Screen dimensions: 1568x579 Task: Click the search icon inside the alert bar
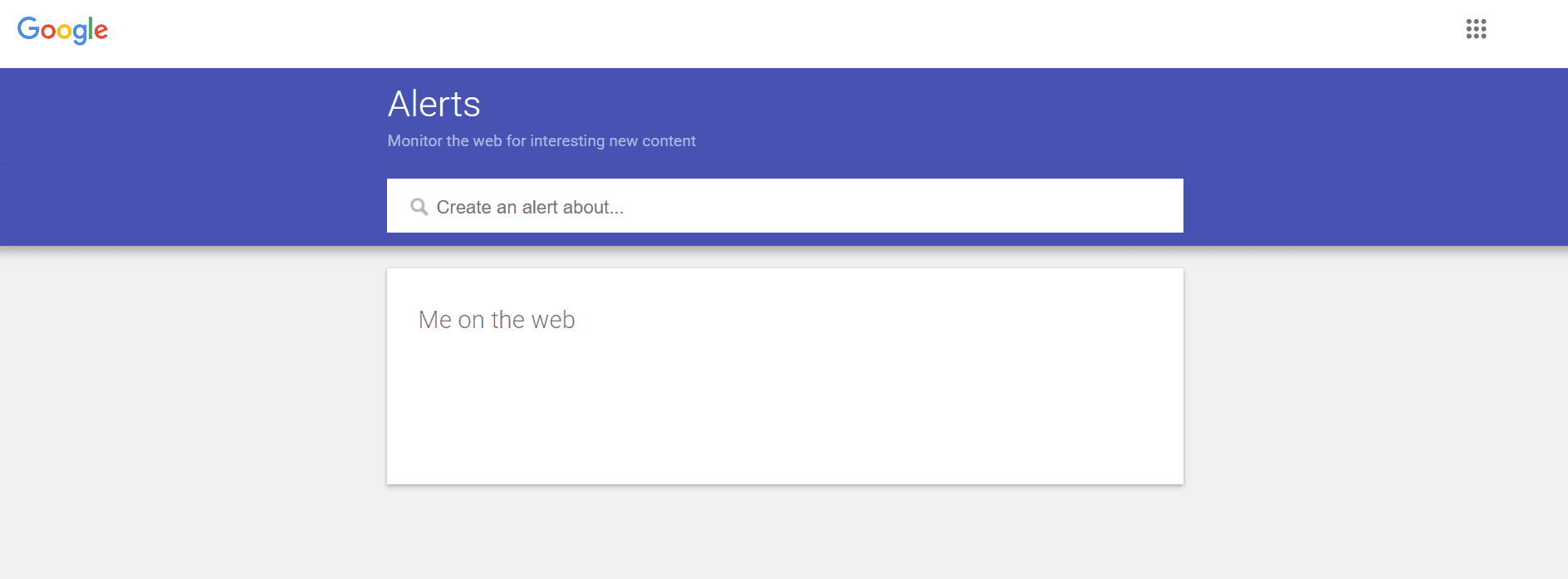[419, 205]
